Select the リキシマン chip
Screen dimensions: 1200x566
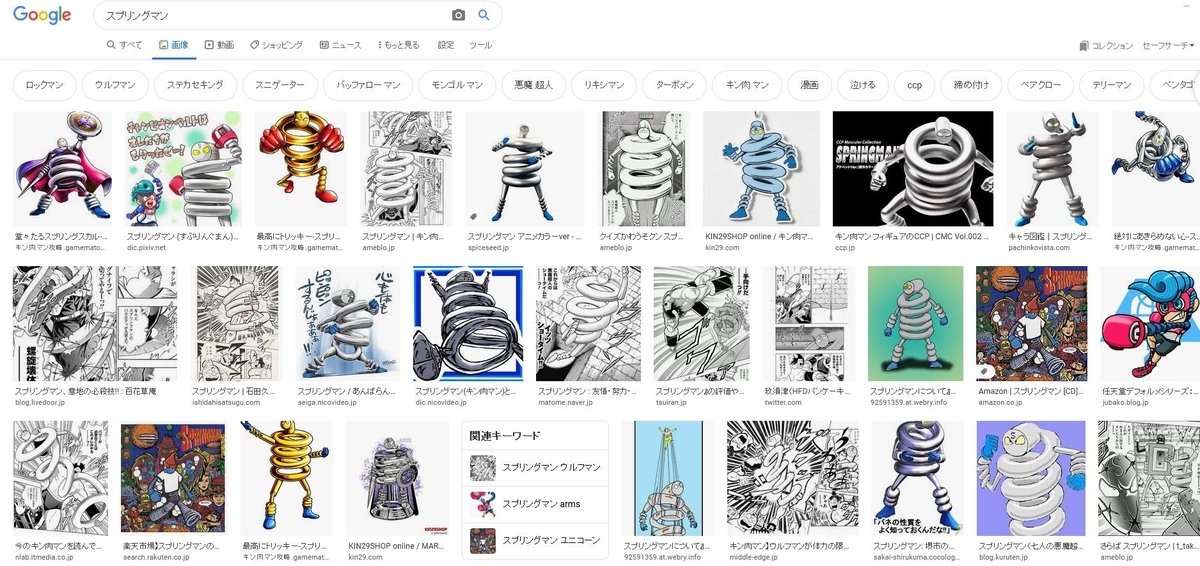click(x=604, y=85)
